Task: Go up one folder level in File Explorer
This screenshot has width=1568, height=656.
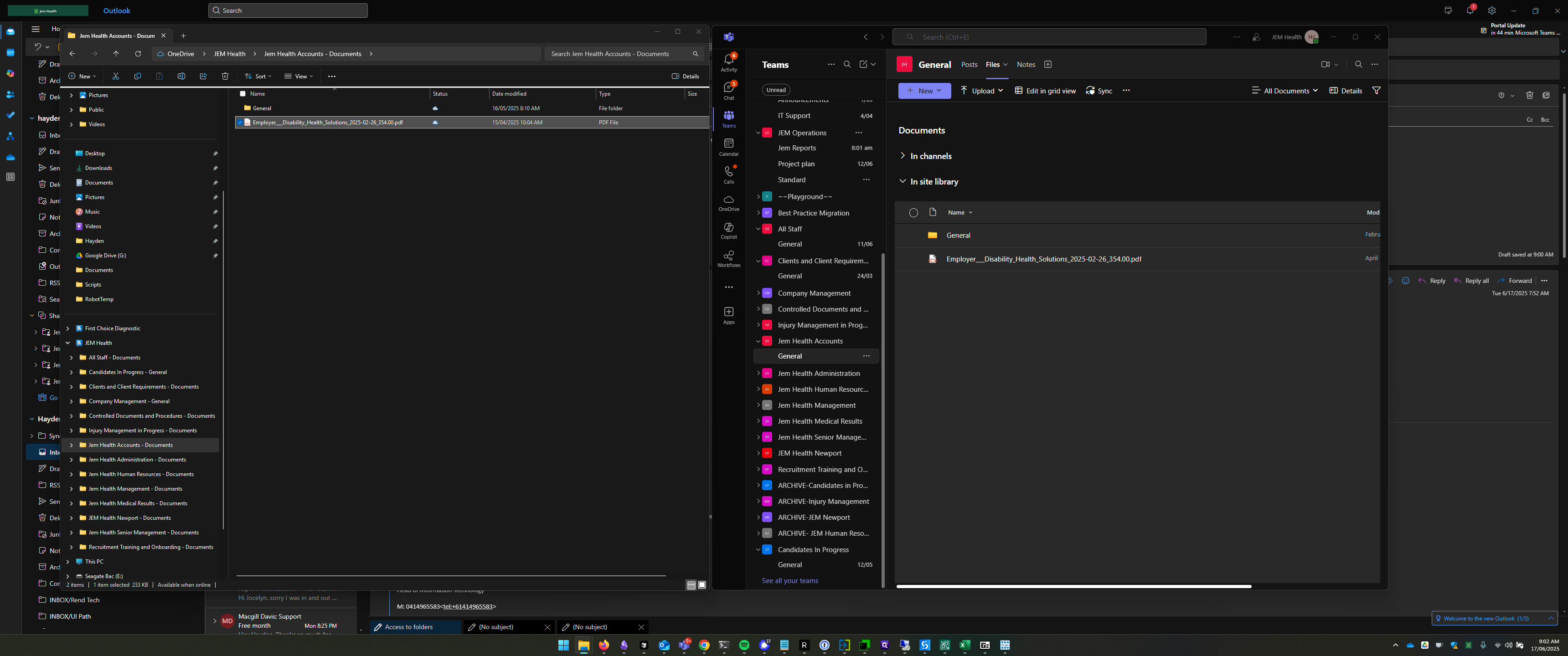Action: pos(116,54)
